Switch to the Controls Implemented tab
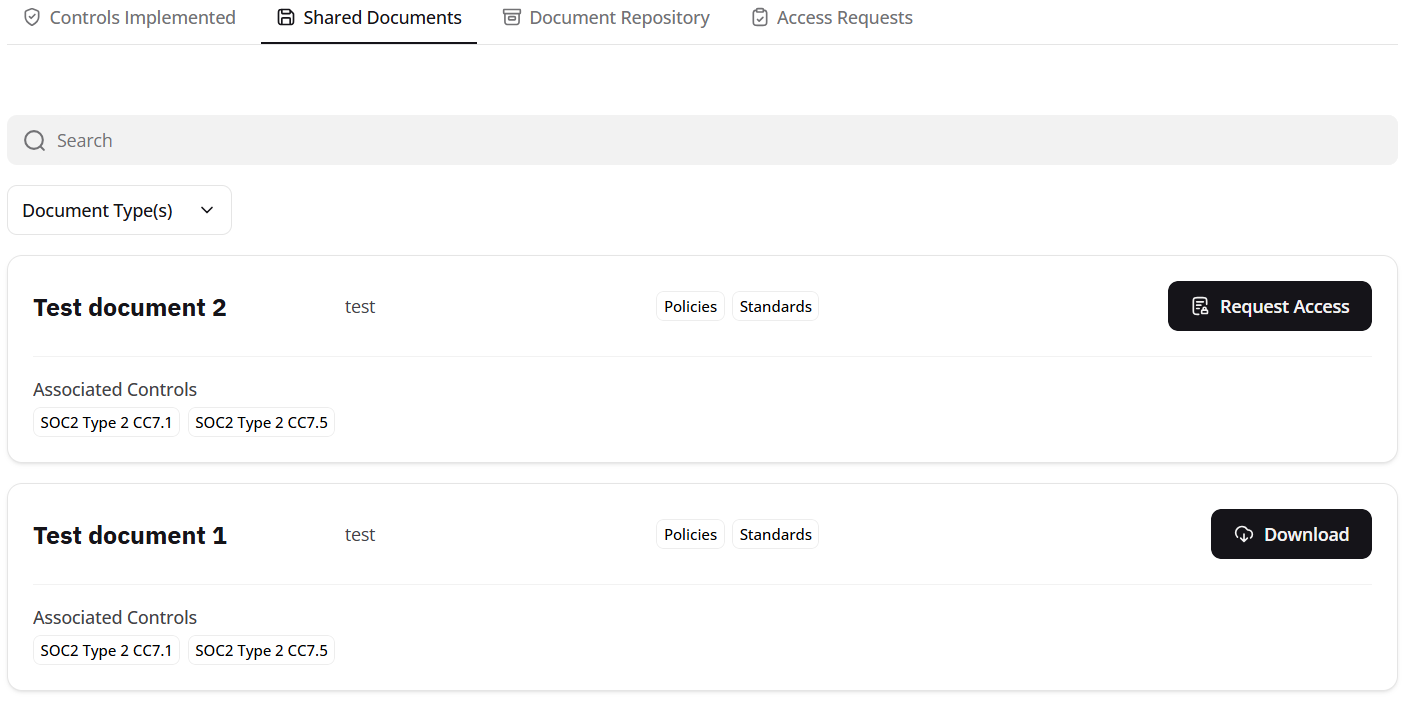Viewport: 1415px width, 708px height. pos(142,18)
